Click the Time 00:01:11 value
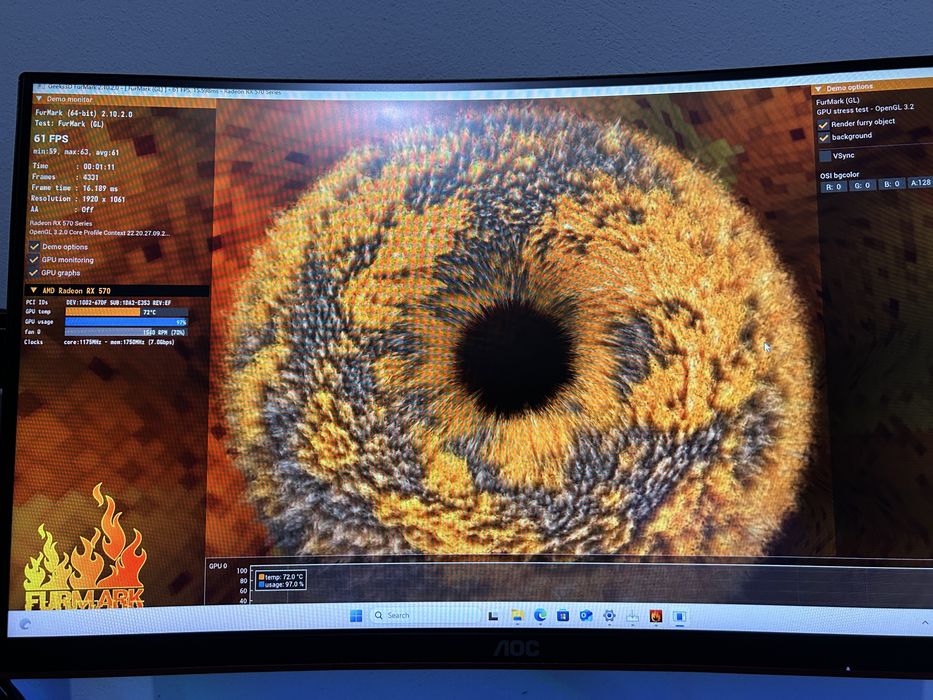 click(x=99, y=167)
